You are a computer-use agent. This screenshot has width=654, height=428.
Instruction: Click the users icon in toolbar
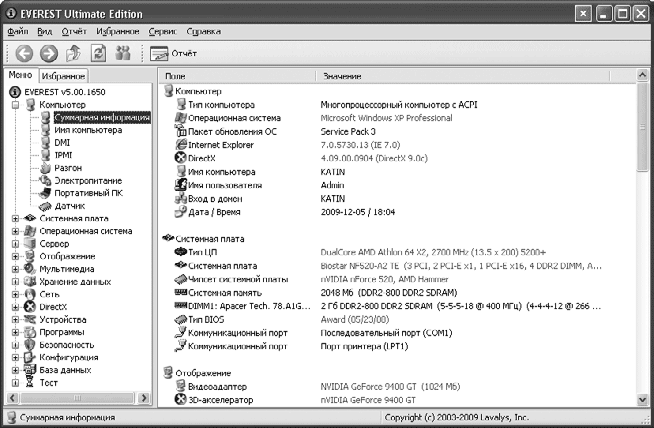click(124, 53)
